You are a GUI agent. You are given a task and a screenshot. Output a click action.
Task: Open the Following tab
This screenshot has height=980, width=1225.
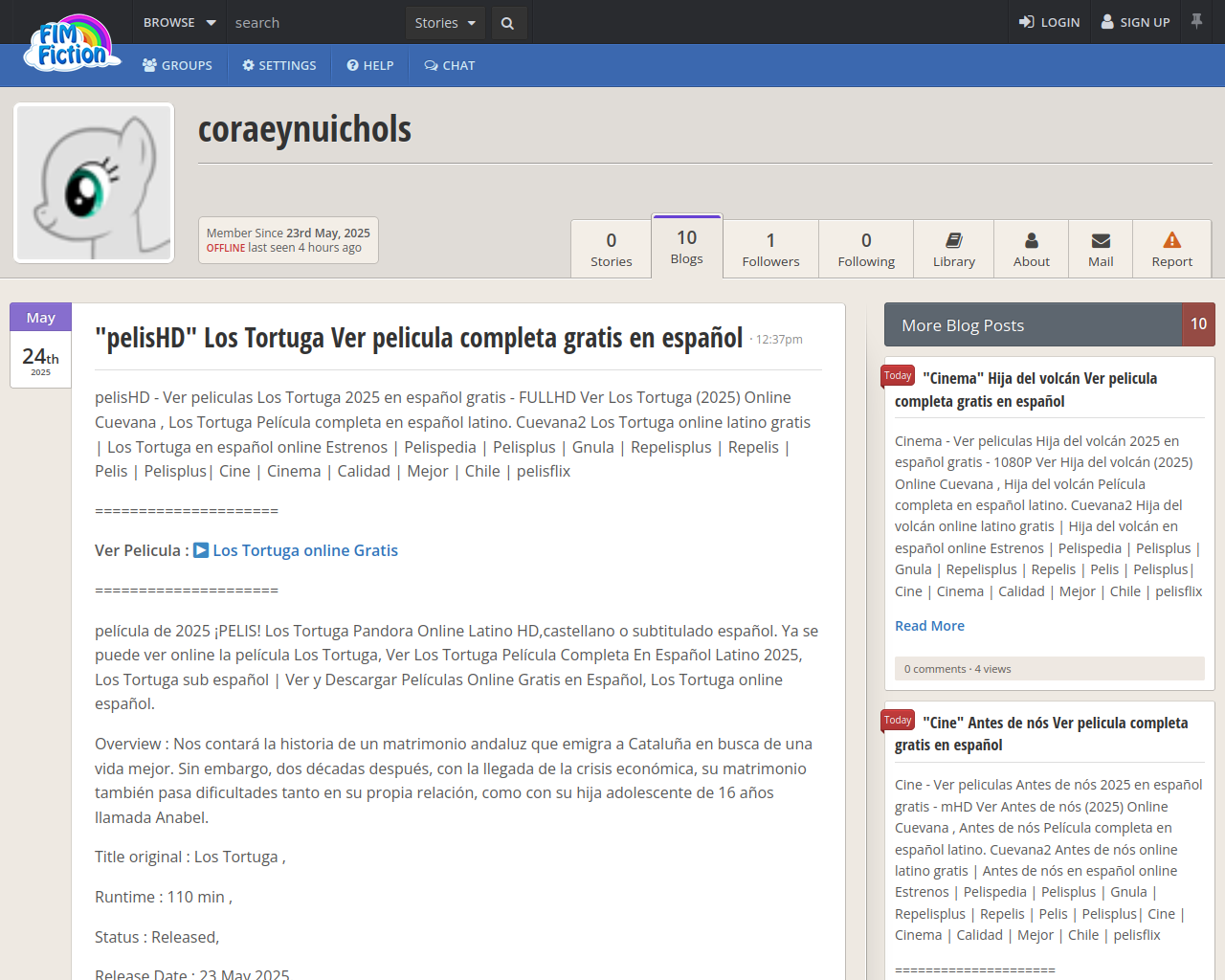coord(866,249)
